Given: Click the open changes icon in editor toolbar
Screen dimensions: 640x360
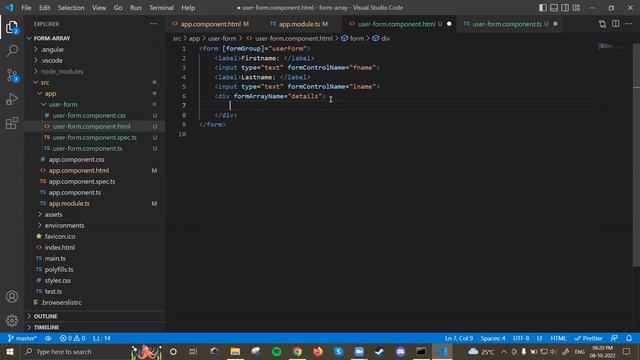Looking at the screenshot, I should point(602,24).
